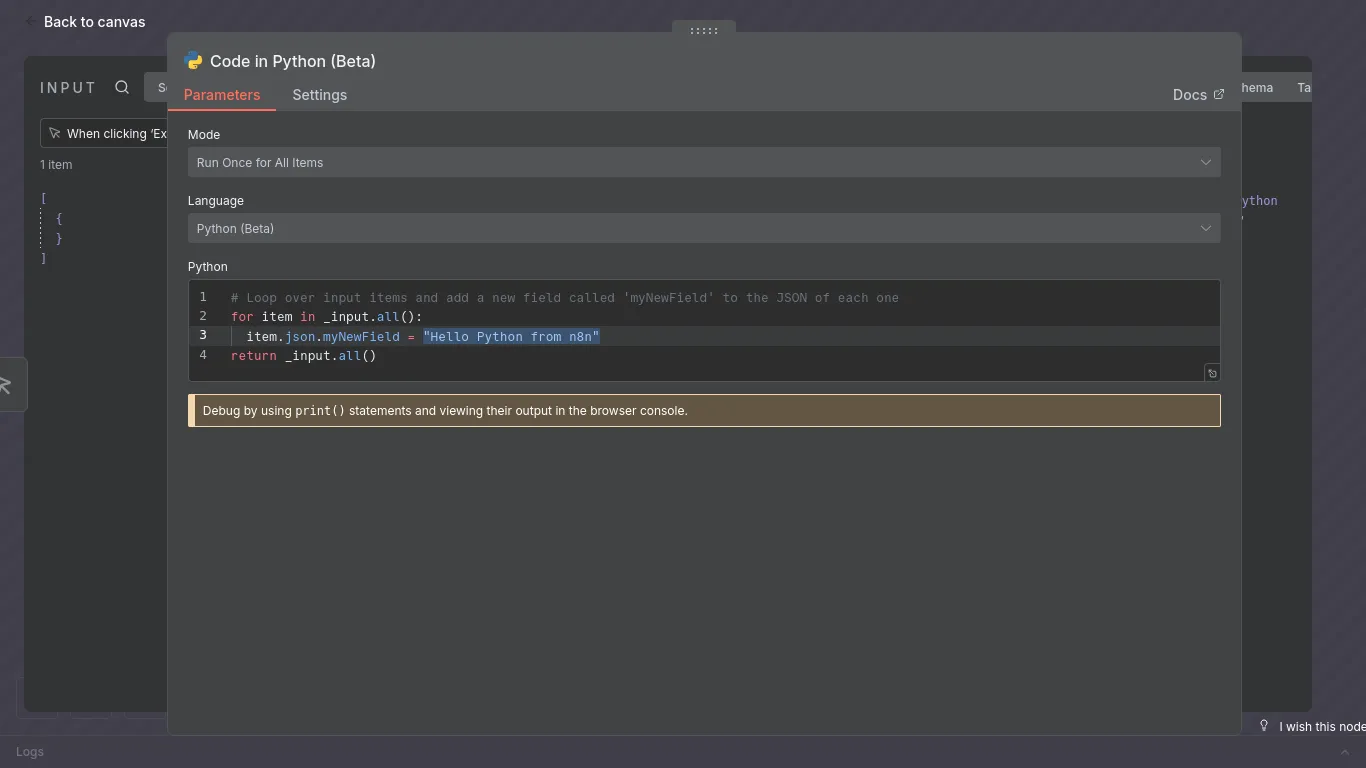This screenshot has height=768, width=1366.
Task: Click the back arrow beside 'Back to canvas'
Action: (30, 21)
